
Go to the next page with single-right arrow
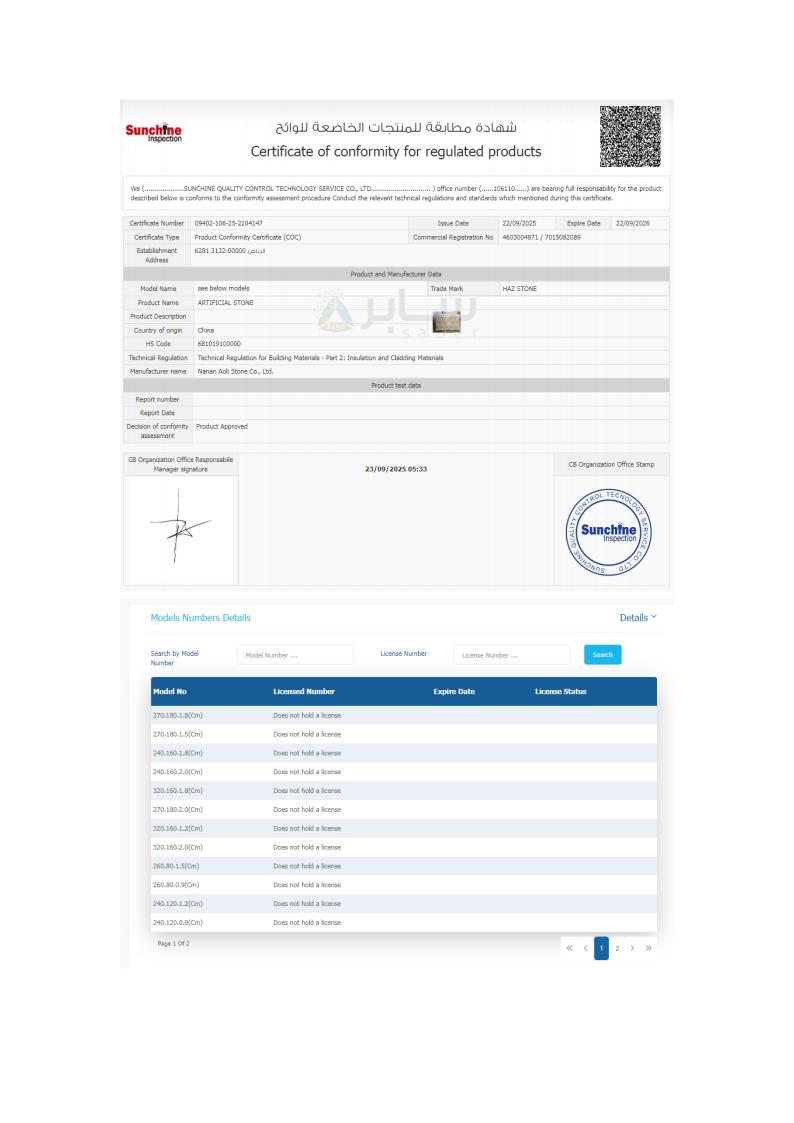click(632, 947)
